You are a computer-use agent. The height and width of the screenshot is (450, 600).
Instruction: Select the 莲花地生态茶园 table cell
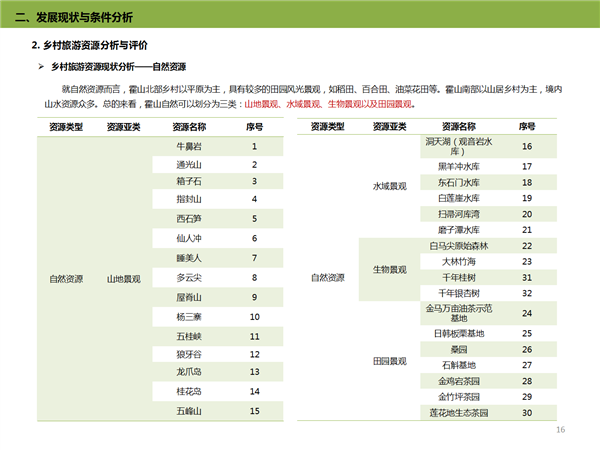point(459,412)
